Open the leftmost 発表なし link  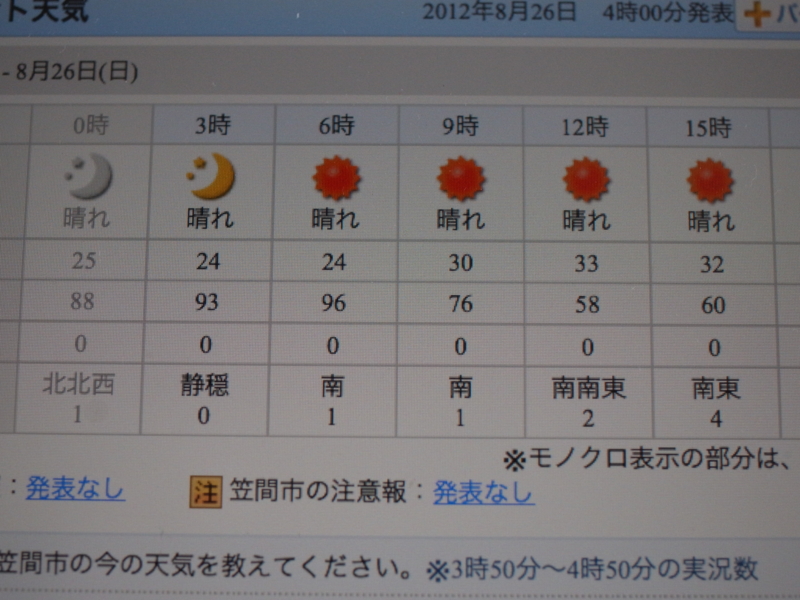[x=75, y=488]
